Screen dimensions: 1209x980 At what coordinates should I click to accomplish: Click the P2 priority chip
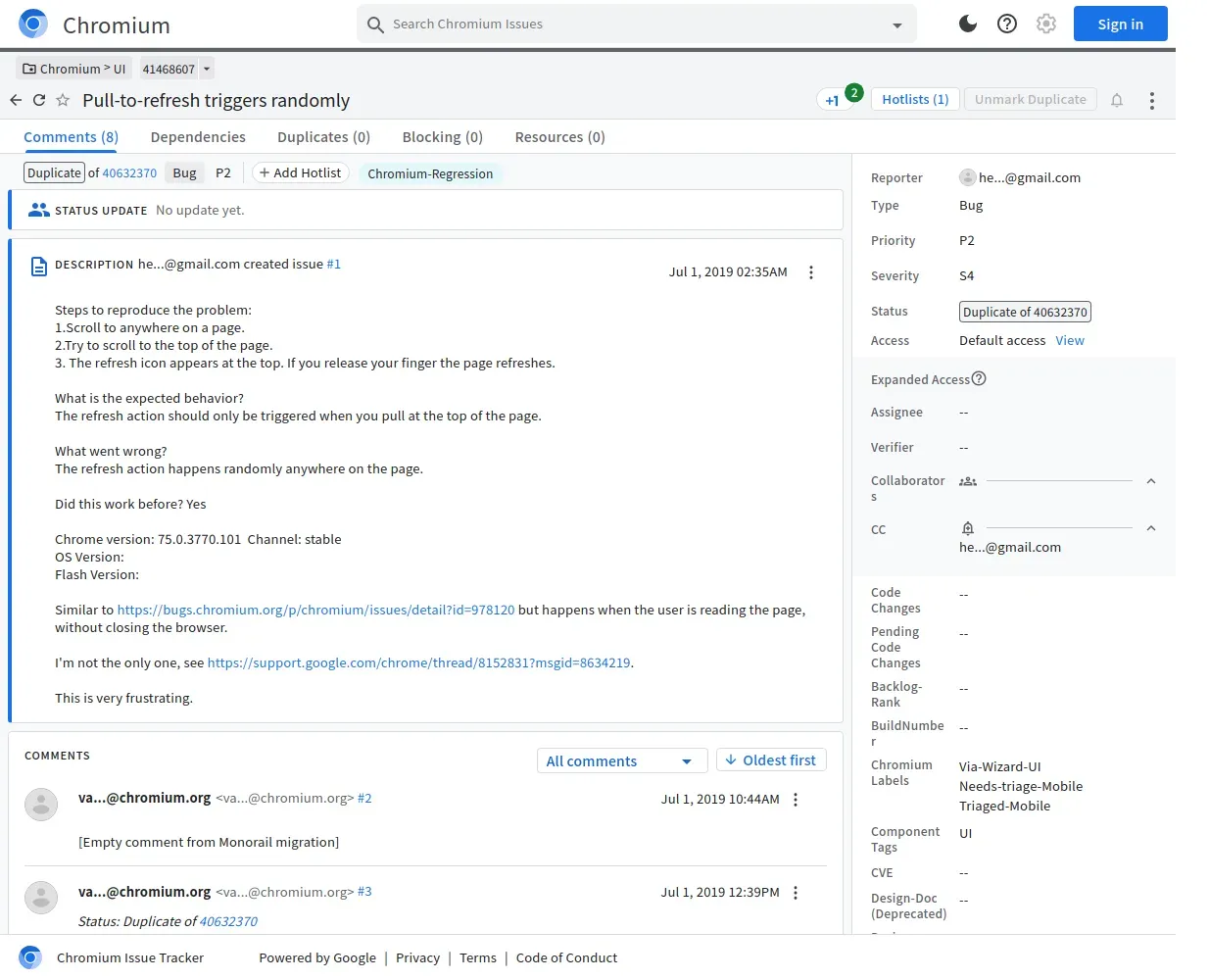[223, 172]
